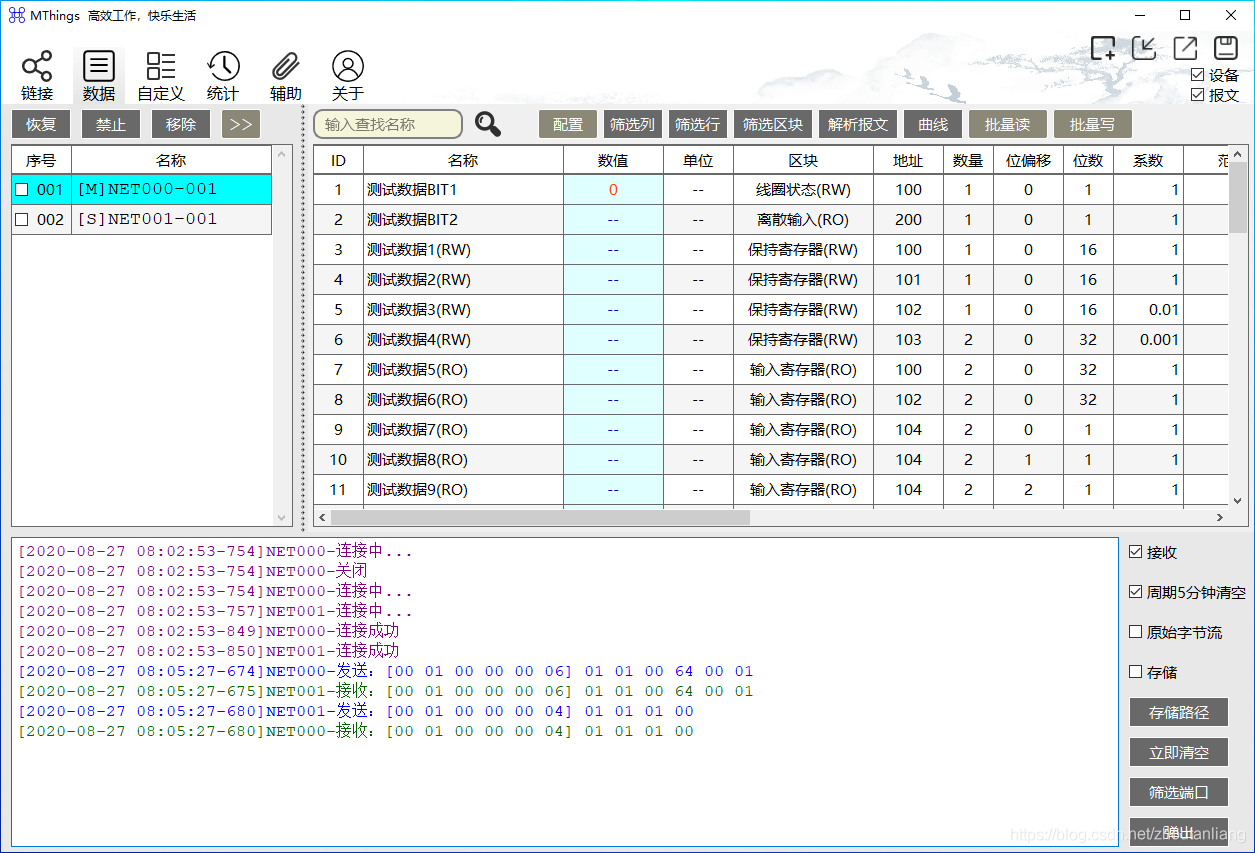The height and width of the screenshot is (853, 1255).
Task: Tick checkbox for device 002
Action: [22, 220]
